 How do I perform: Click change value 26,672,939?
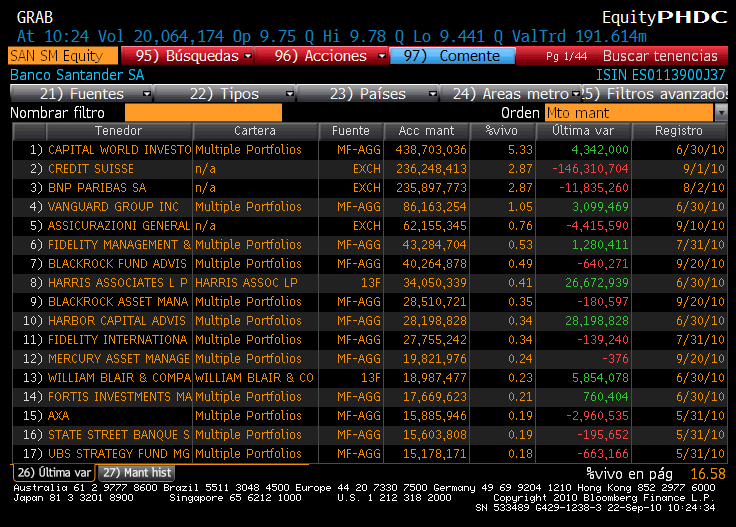pos(597,283)
